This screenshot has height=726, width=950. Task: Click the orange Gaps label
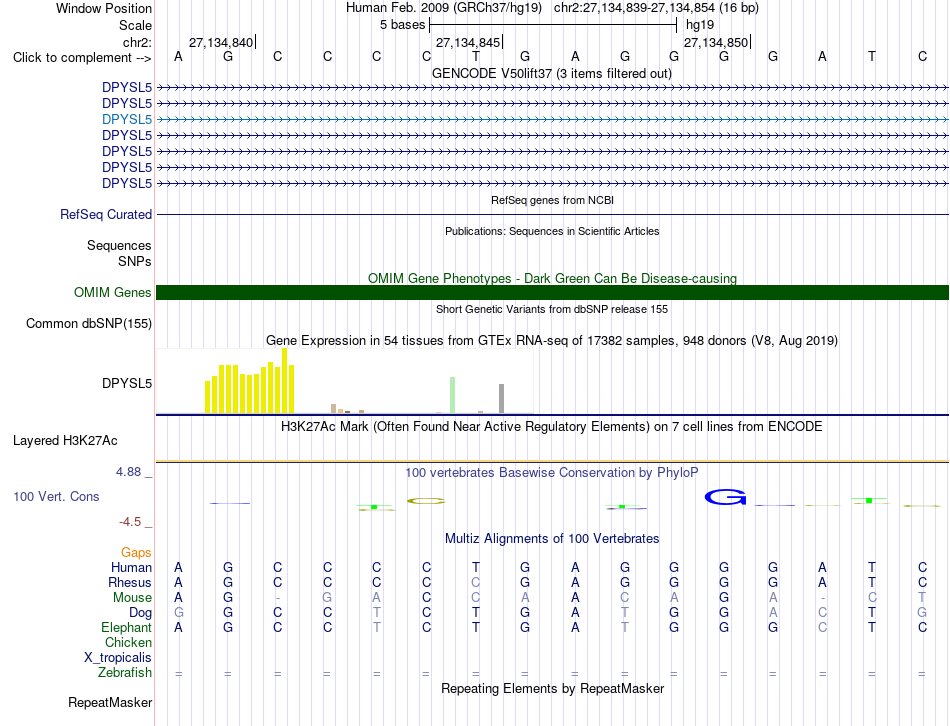[x=136, y=552]
